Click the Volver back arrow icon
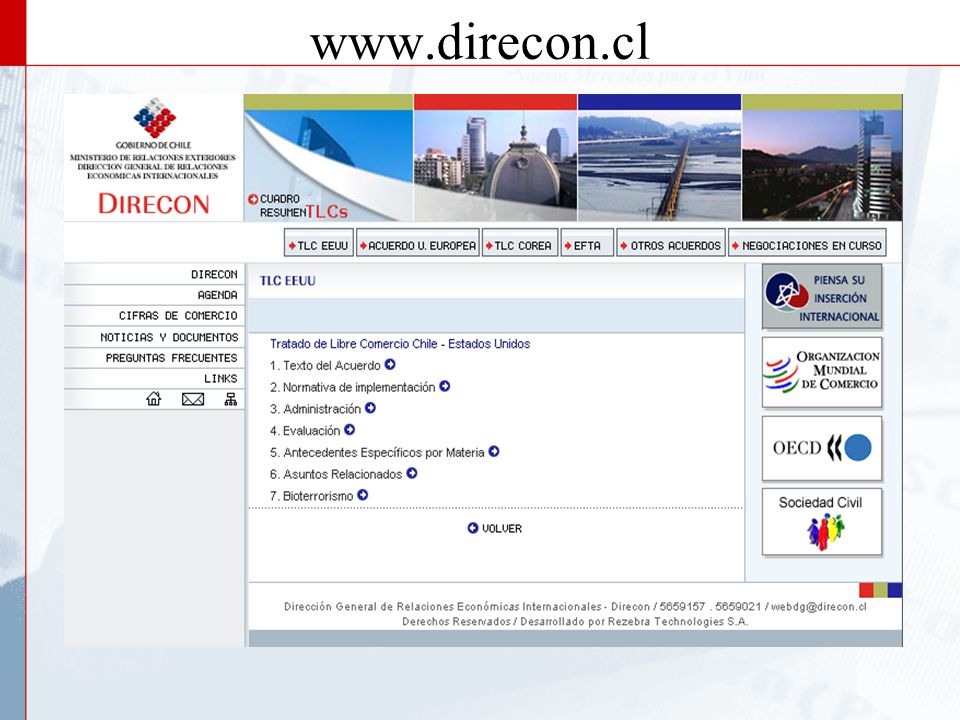960x720 pixels. coord(473,528)
